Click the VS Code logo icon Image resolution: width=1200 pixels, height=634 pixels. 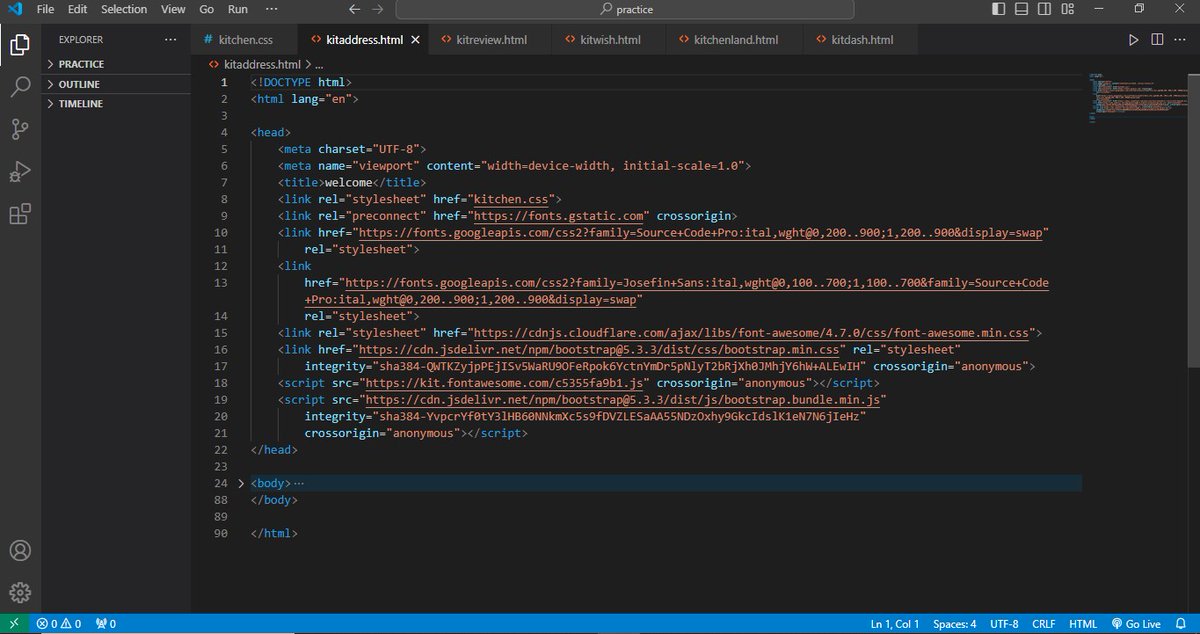pos(14,9)
